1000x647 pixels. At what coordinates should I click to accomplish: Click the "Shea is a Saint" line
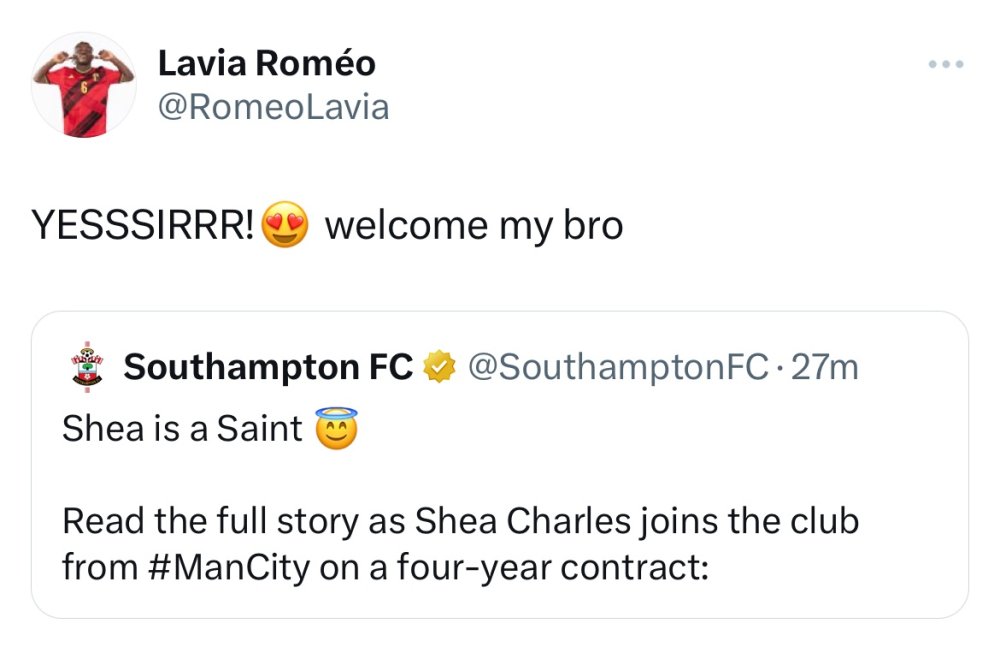tap(182, 429)
